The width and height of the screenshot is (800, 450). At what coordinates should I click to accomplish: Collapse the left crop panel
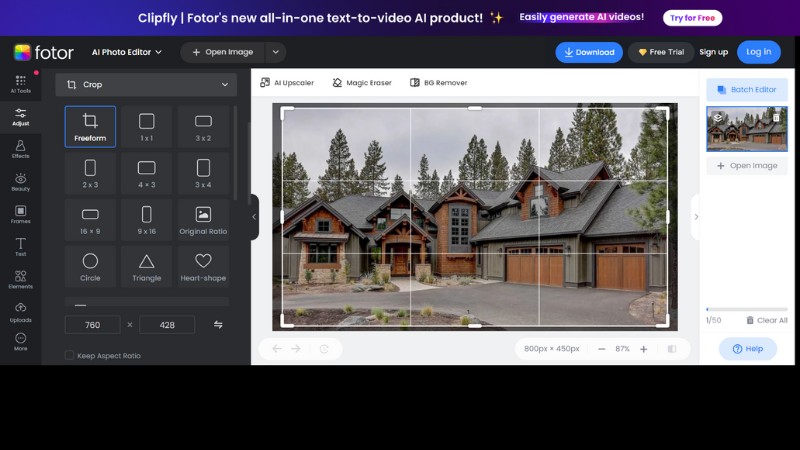[x=254, y=217]
